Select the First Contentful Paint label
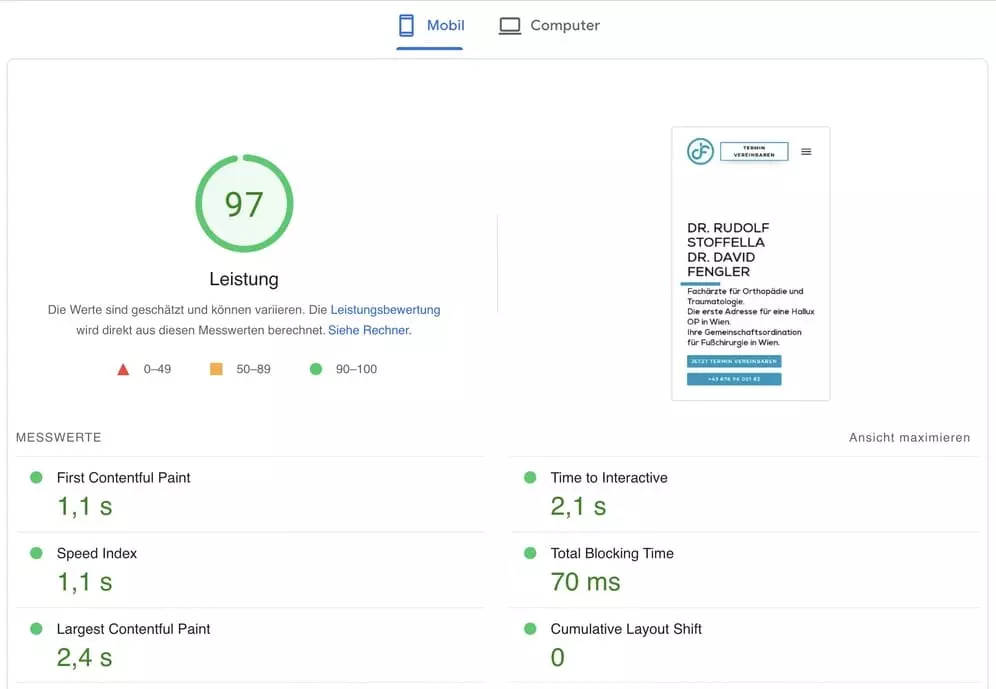Viewport: 996px width, 689px height. (x=123, y=478)
